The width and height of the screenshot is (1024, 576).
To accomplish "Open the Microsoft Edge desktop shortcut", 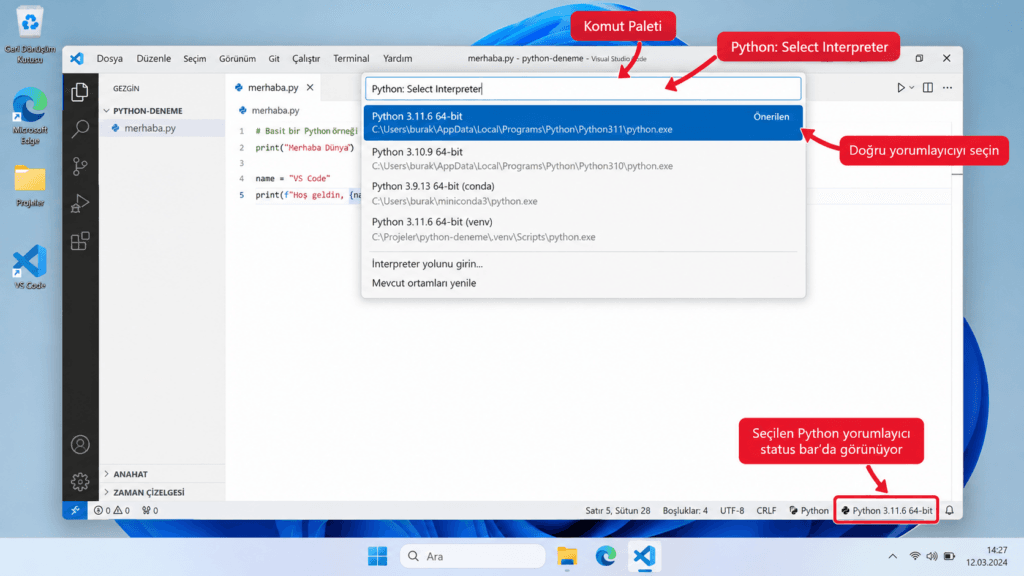I will [30, 116].
